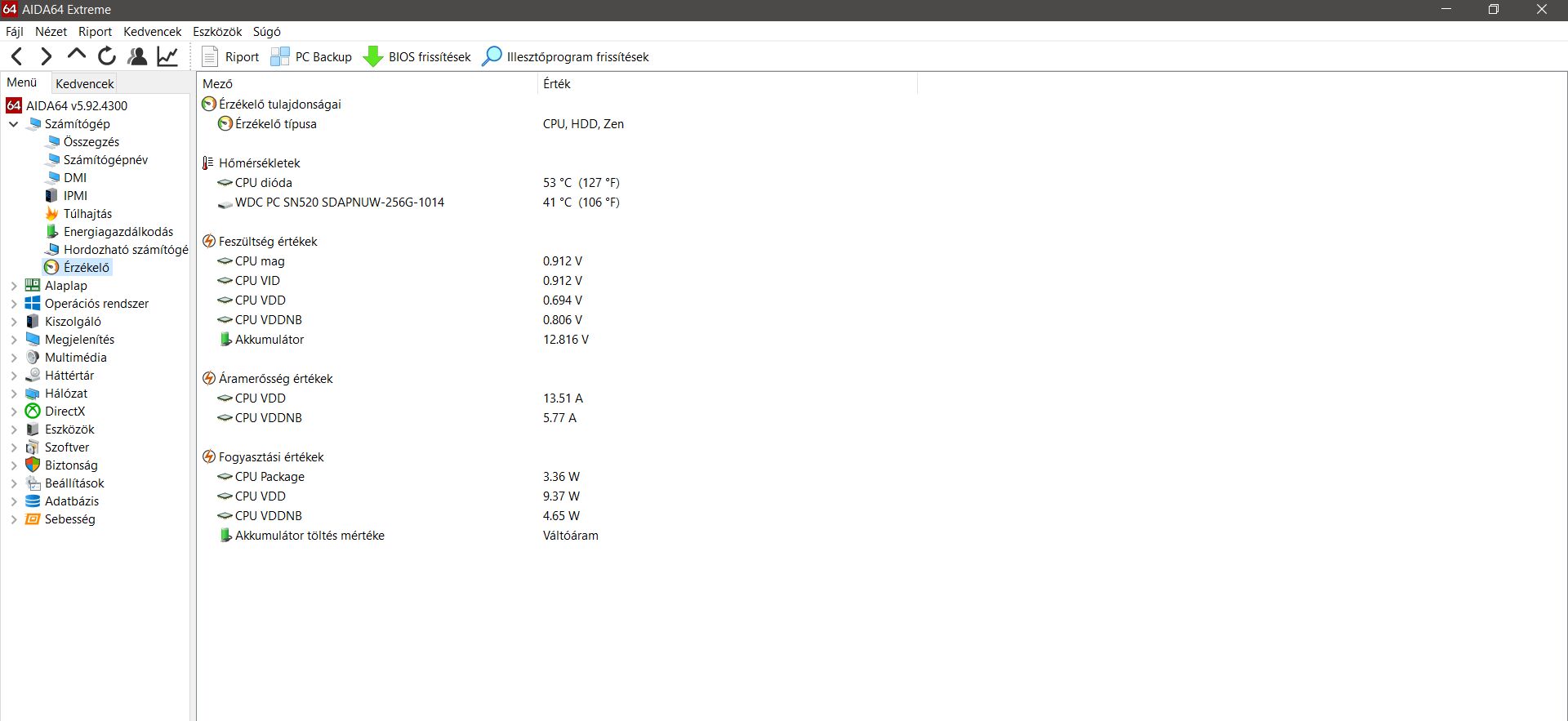Click the Feszültség értékek section heading
This screenshot has width=1568, height=721.
click(268, 242)
